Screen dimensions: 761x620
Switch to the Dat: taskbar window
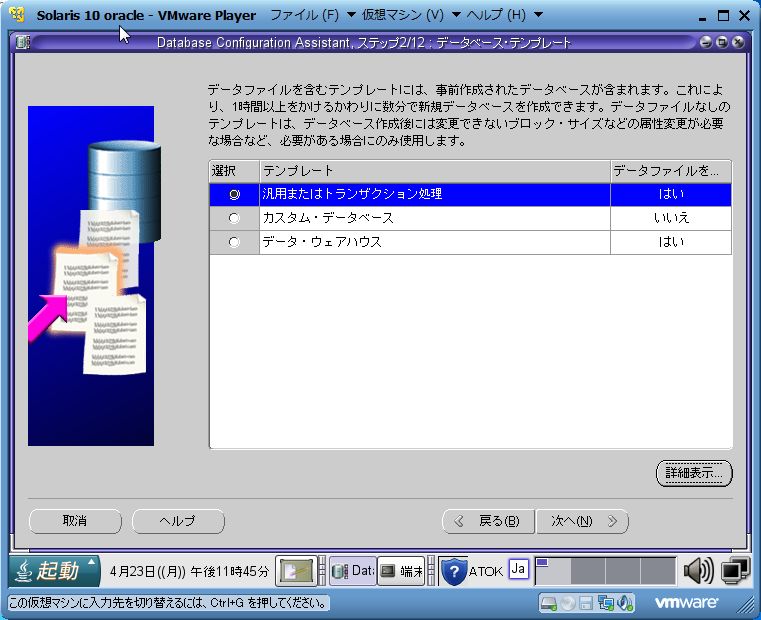(x=353, y=571)
